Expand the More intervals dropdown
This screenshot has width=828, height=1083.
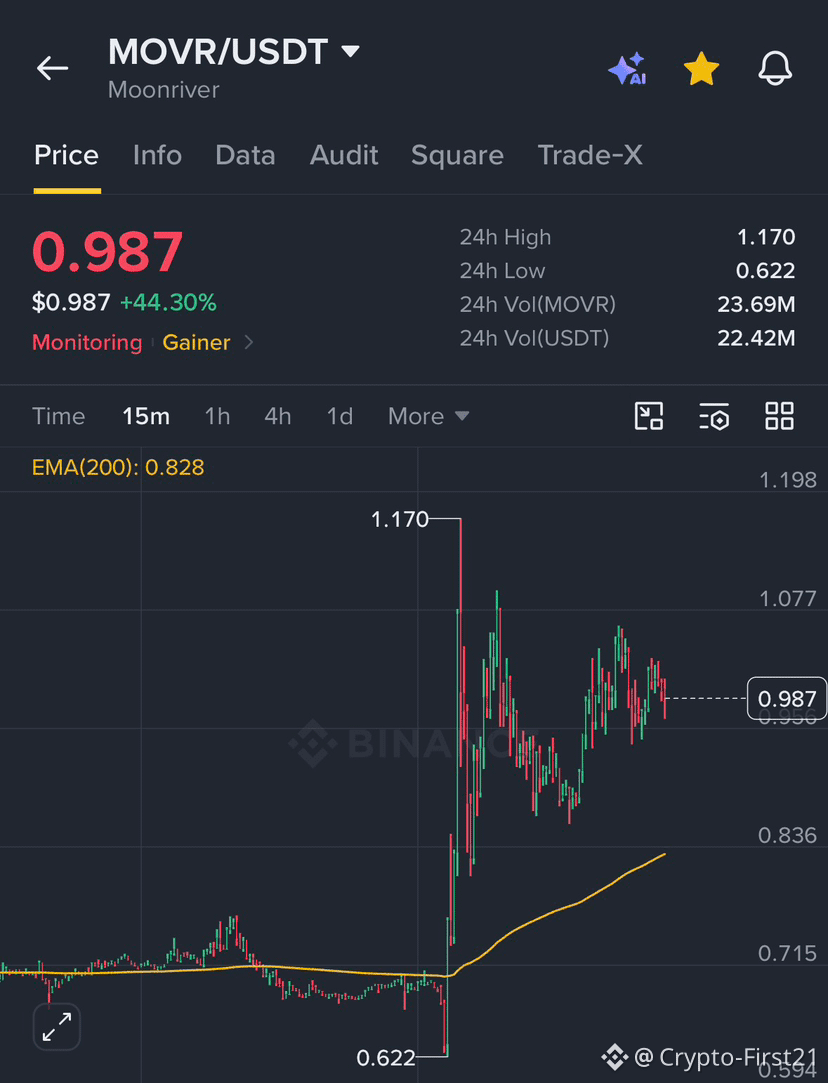pos(429,416)
